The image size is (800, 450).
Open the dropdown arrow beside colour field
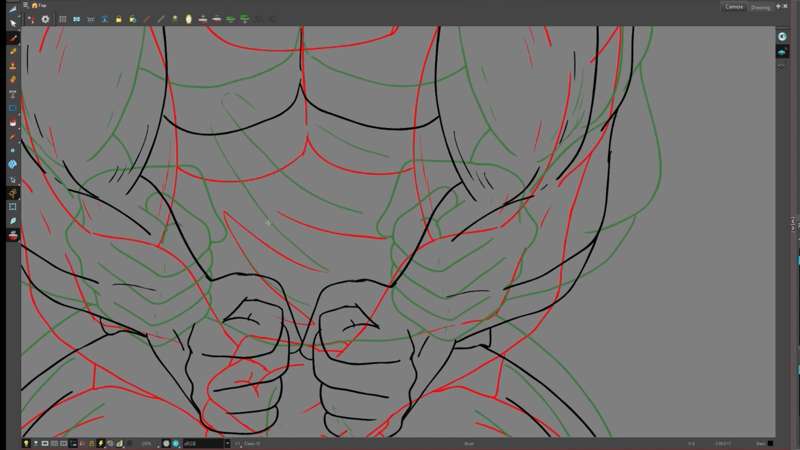(x=228, y=444)
